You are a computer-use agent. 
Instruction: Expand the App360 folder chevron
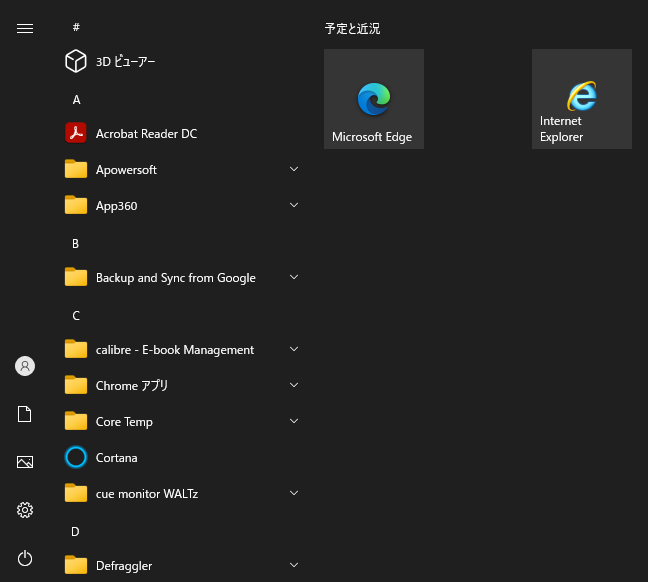click(x=294, y=205)
